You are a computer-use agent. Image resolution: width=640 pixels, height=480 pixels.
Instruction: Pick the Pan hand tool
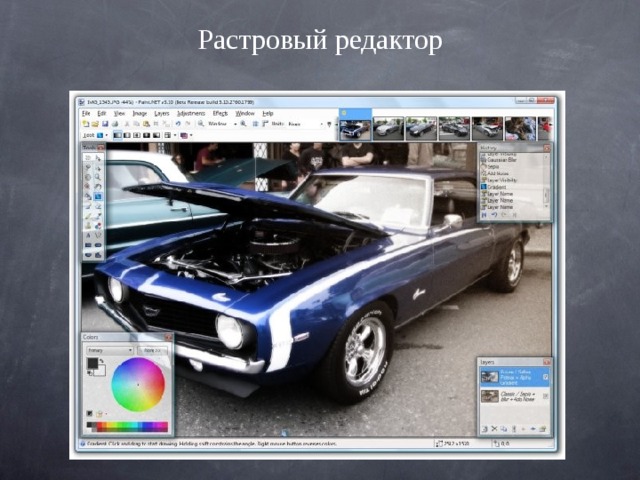pos(98,187)
